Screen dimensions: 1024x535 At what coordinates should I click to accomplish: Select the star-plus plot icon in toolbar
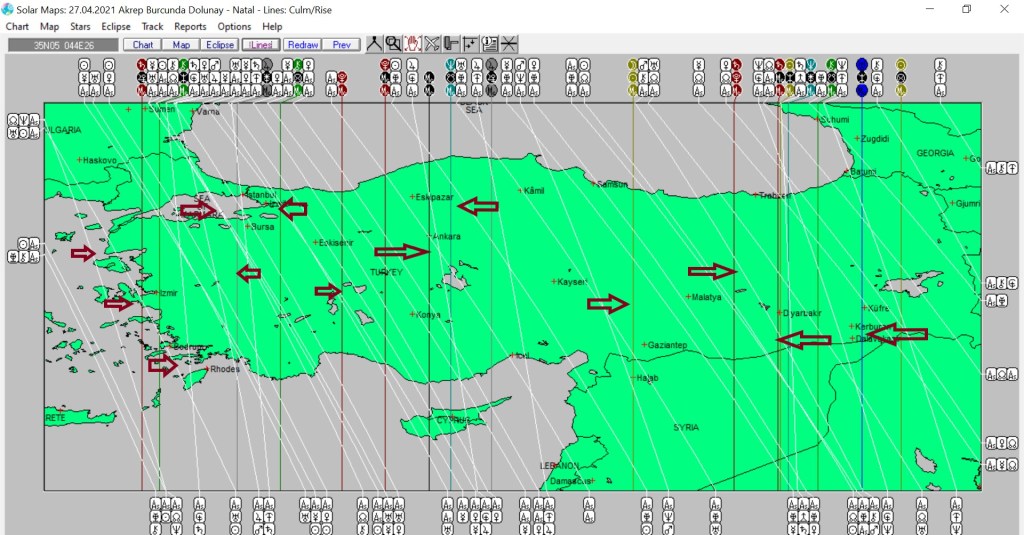click(x=470, y=44)
